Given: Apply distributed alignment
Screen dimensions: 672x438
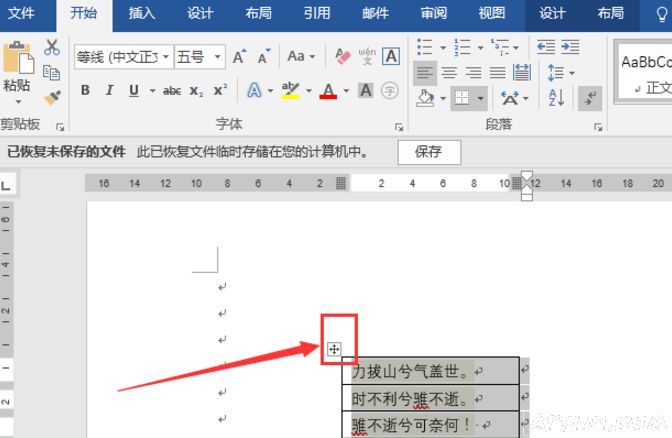Looking at the screenshot, I should pyautogui.click(x=522, y=72).
